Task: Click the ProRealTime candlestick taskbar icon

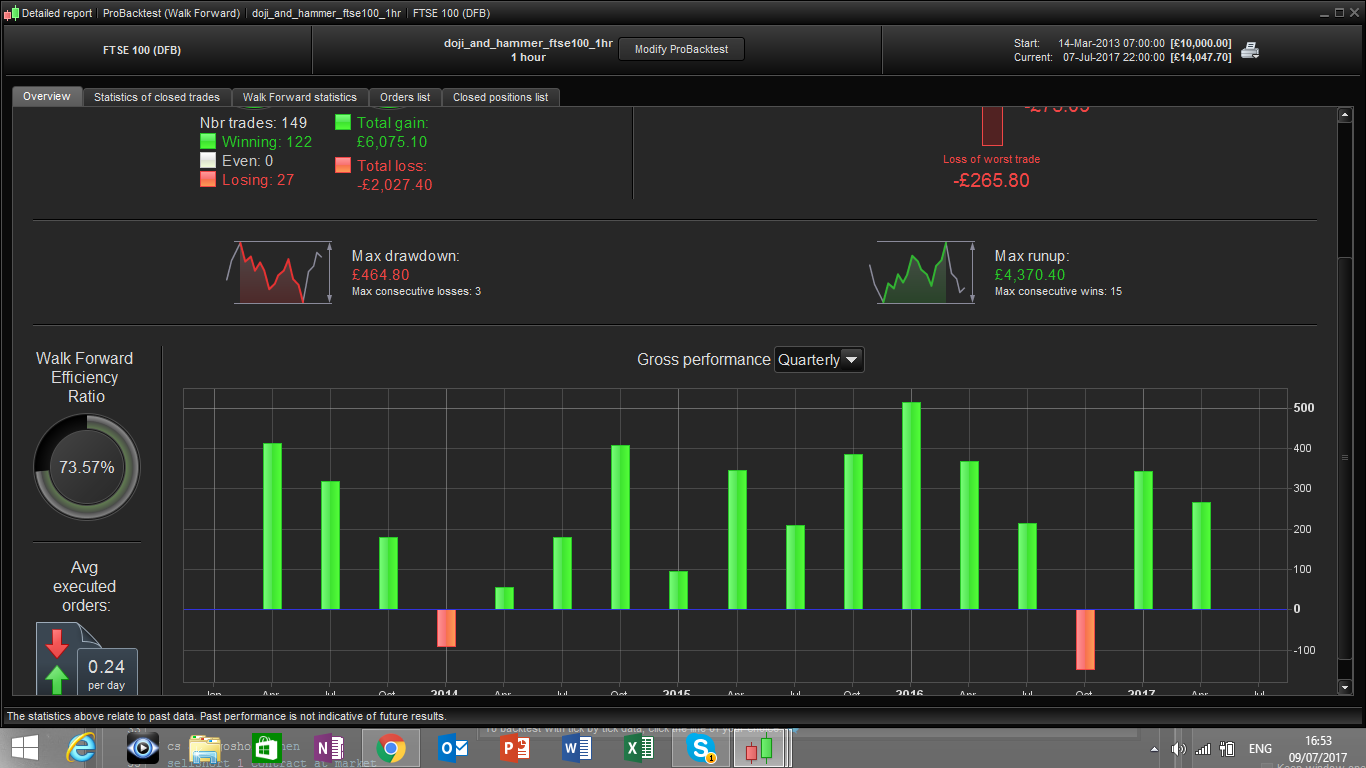Action: [762, 747]
